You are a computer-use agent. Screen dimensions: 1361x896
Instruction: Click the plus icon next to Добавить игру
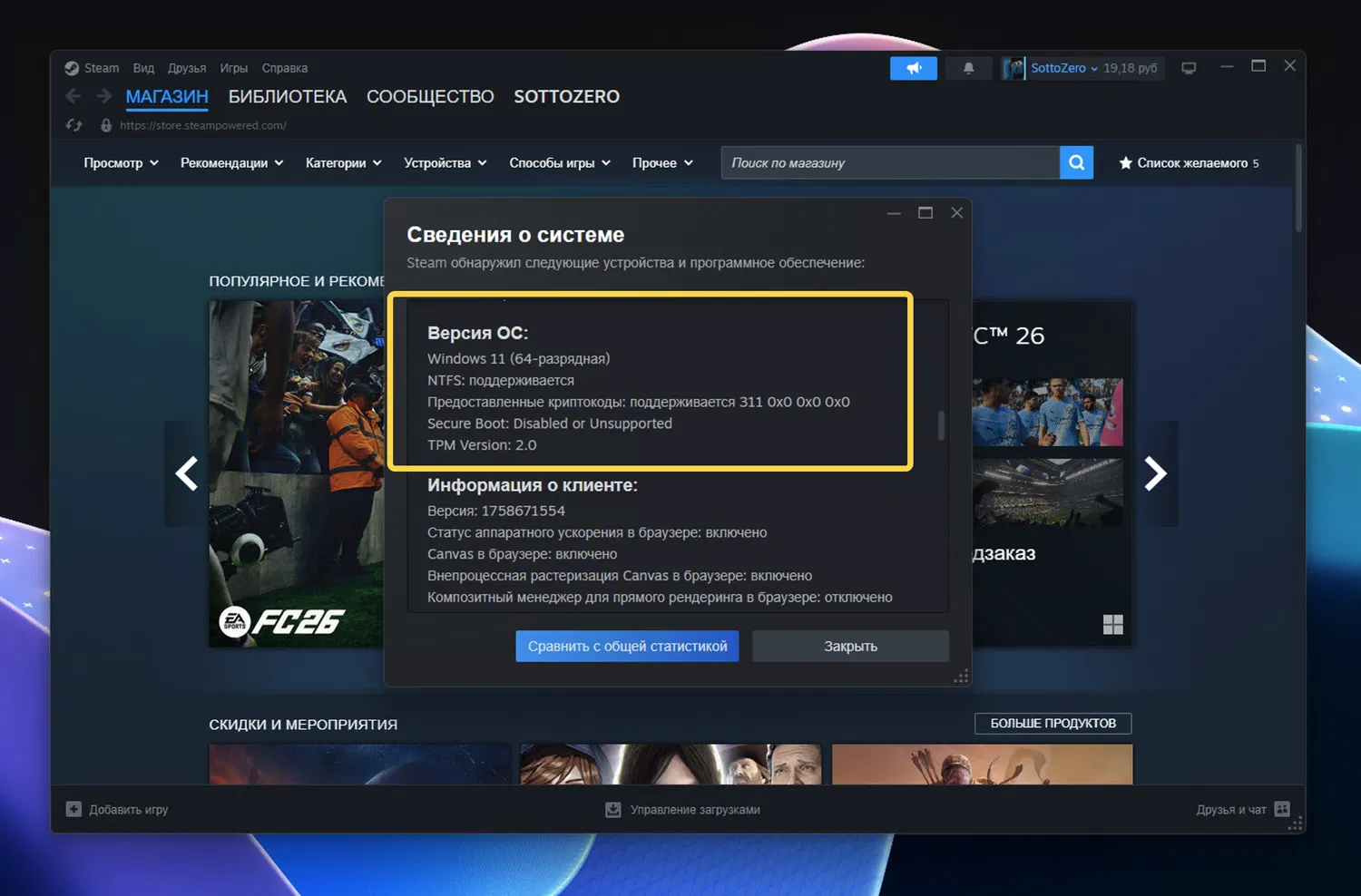(73, 809)
